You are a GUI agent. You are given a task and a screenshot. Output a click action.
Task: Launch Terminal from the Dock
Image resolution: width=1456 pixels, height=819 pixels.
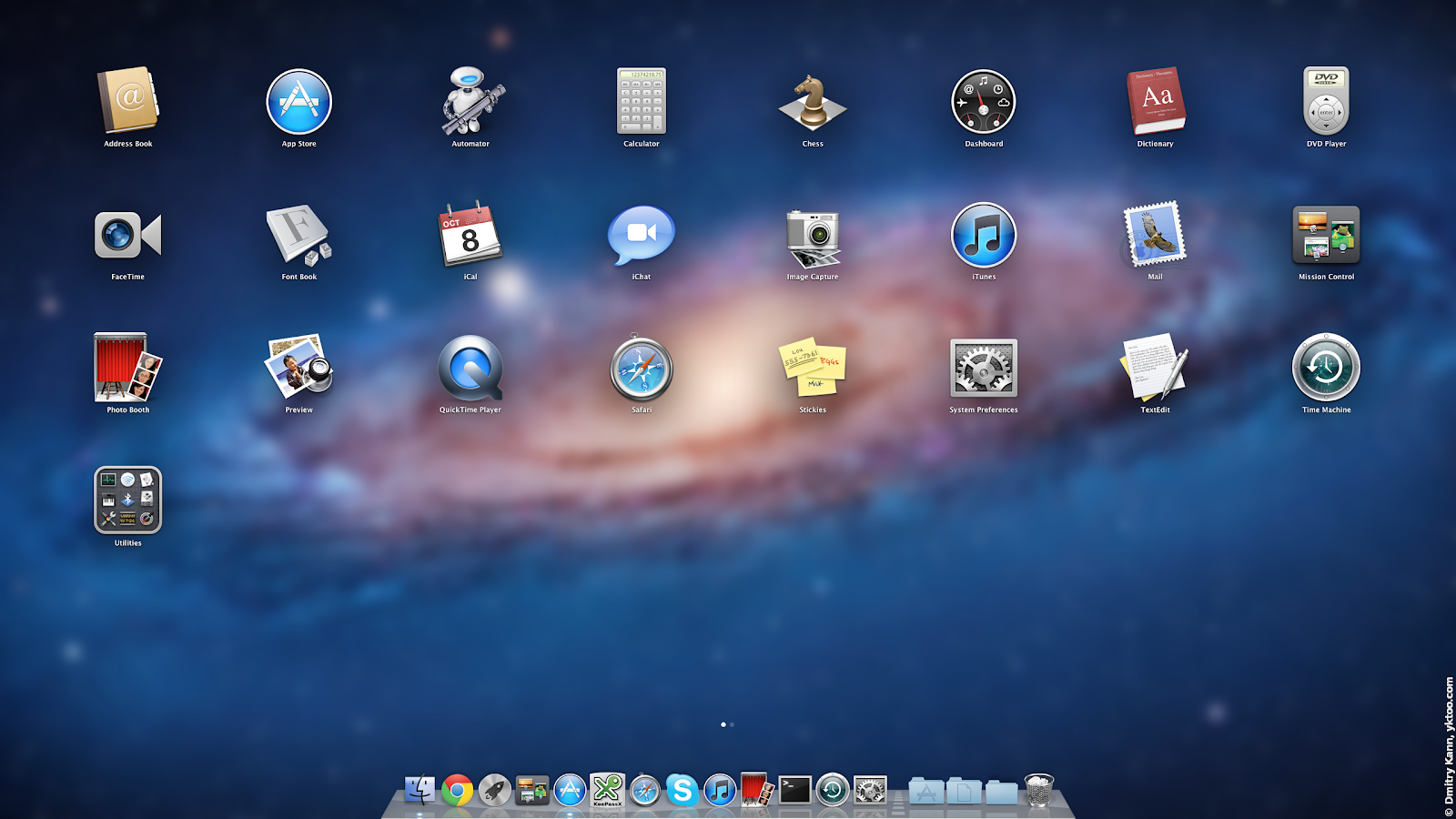(x=794, y=790)
